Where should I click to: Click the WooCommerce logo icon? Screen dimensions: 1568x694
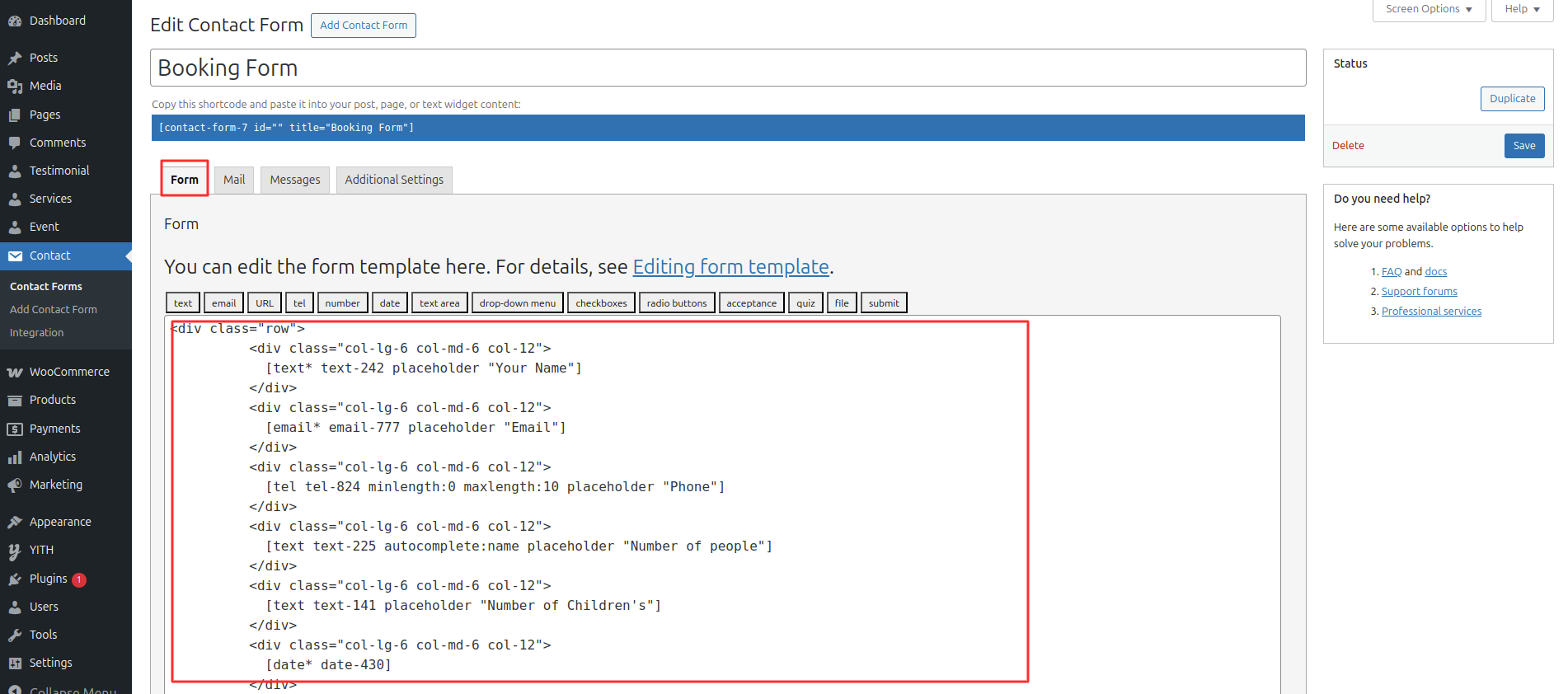[x=15, y=373]
